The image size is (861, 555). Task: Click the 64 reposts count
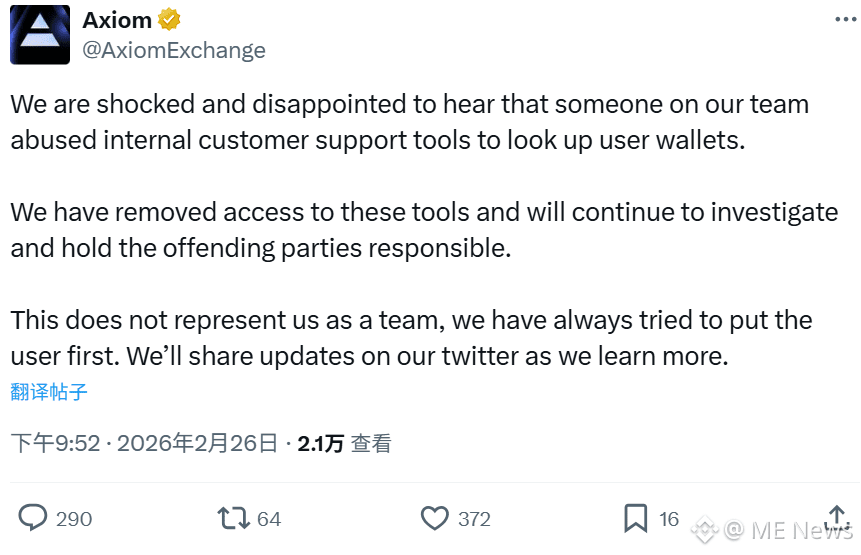[269, 518]
